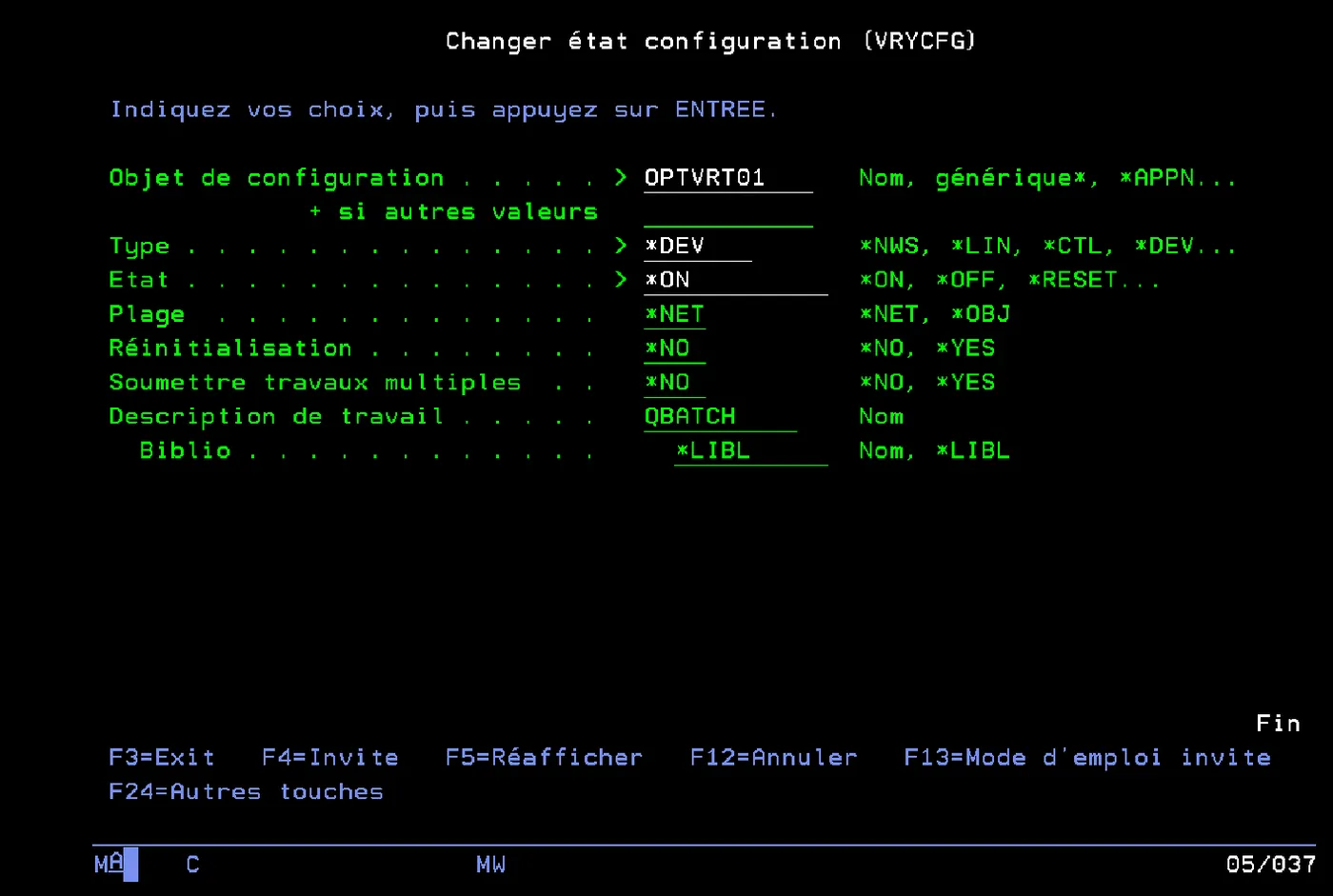Screen dimensions: 1333x896
Task: Click the 'C' status bar indicator
Action: tap(192, 865)
